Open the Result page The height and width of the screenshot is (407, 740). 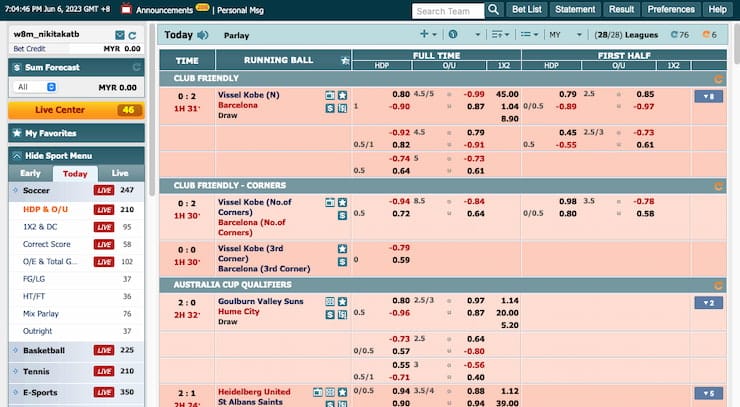point(621,9)
